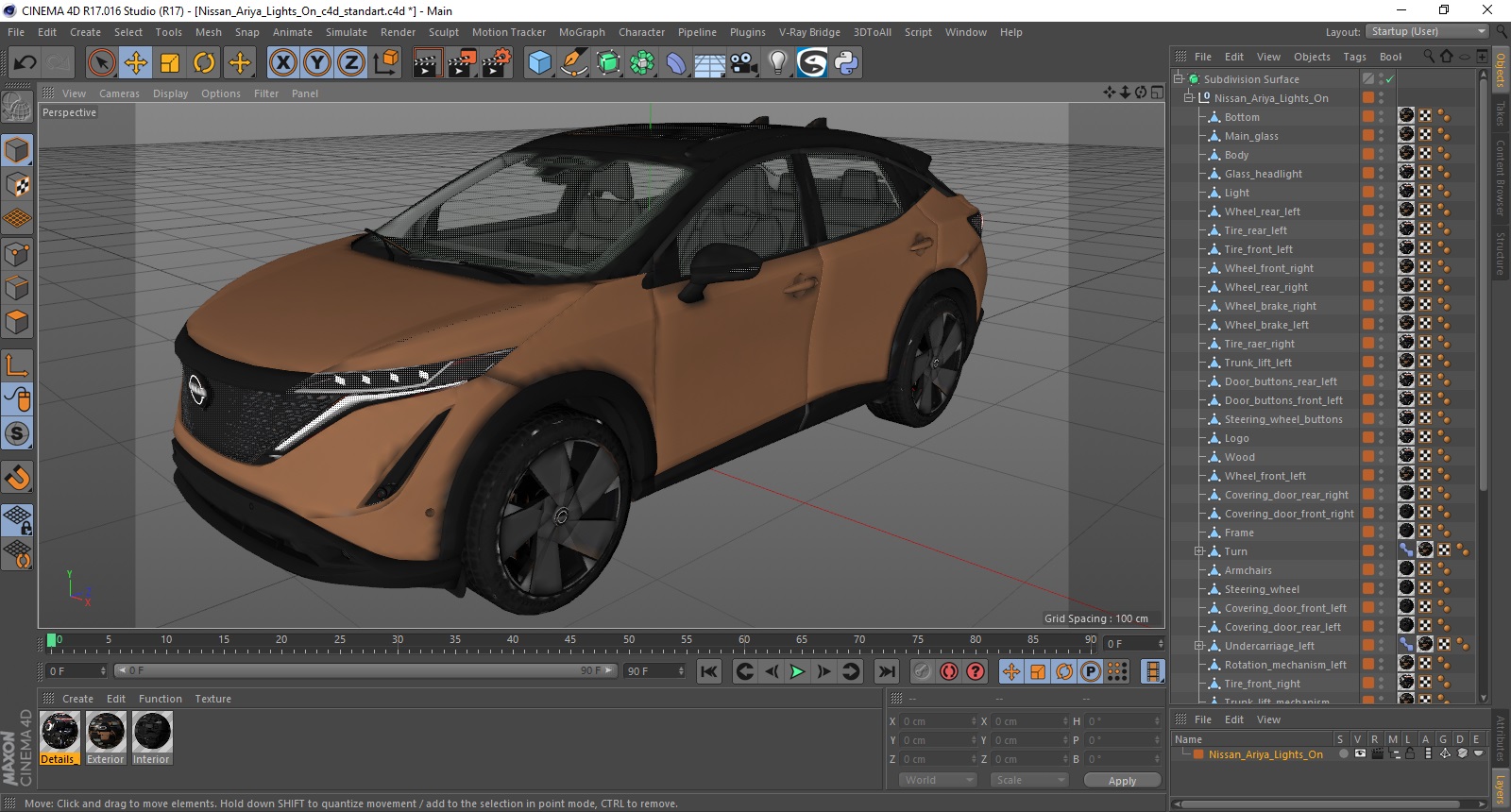This screenshot has height=812, width=1511.
Task: Add a Camera object from toolbar
Action: click(743, 63)
